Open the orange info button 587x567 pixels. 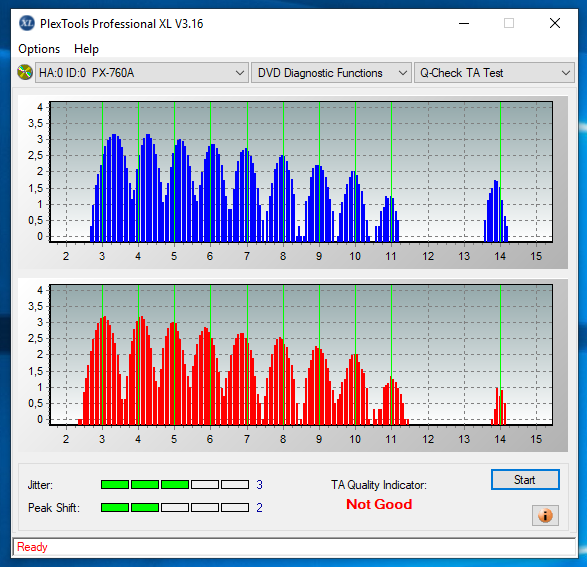[x=545, y=515]
